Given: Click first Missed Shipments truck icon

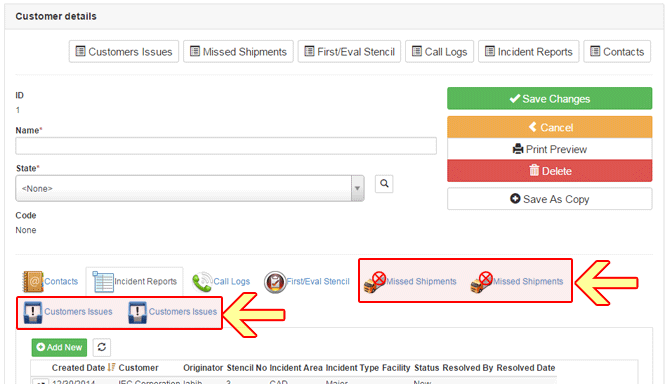Looking at the screenshot, I should coord(375,282).
